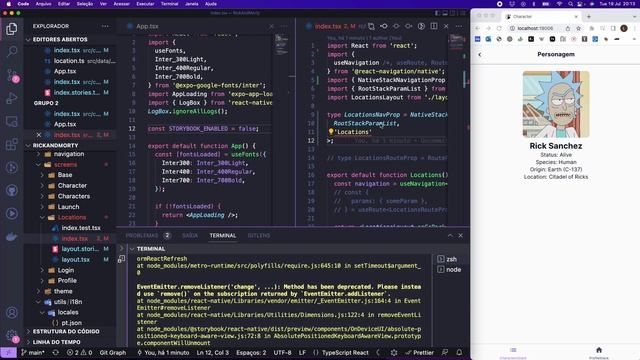
Task: Expand LINHA DO TEMPO section
Action: pyautogui.click(x=56, y=342)
